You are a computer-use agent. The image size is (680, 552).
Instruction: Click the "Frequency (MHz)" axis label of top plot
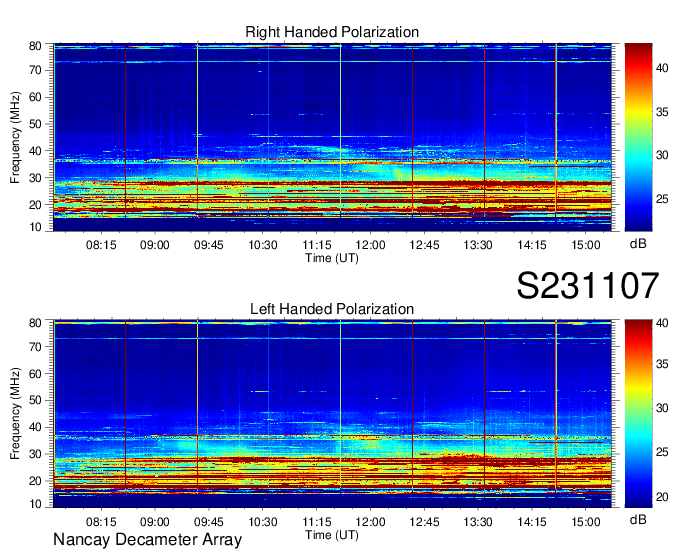tap(15, 137)
